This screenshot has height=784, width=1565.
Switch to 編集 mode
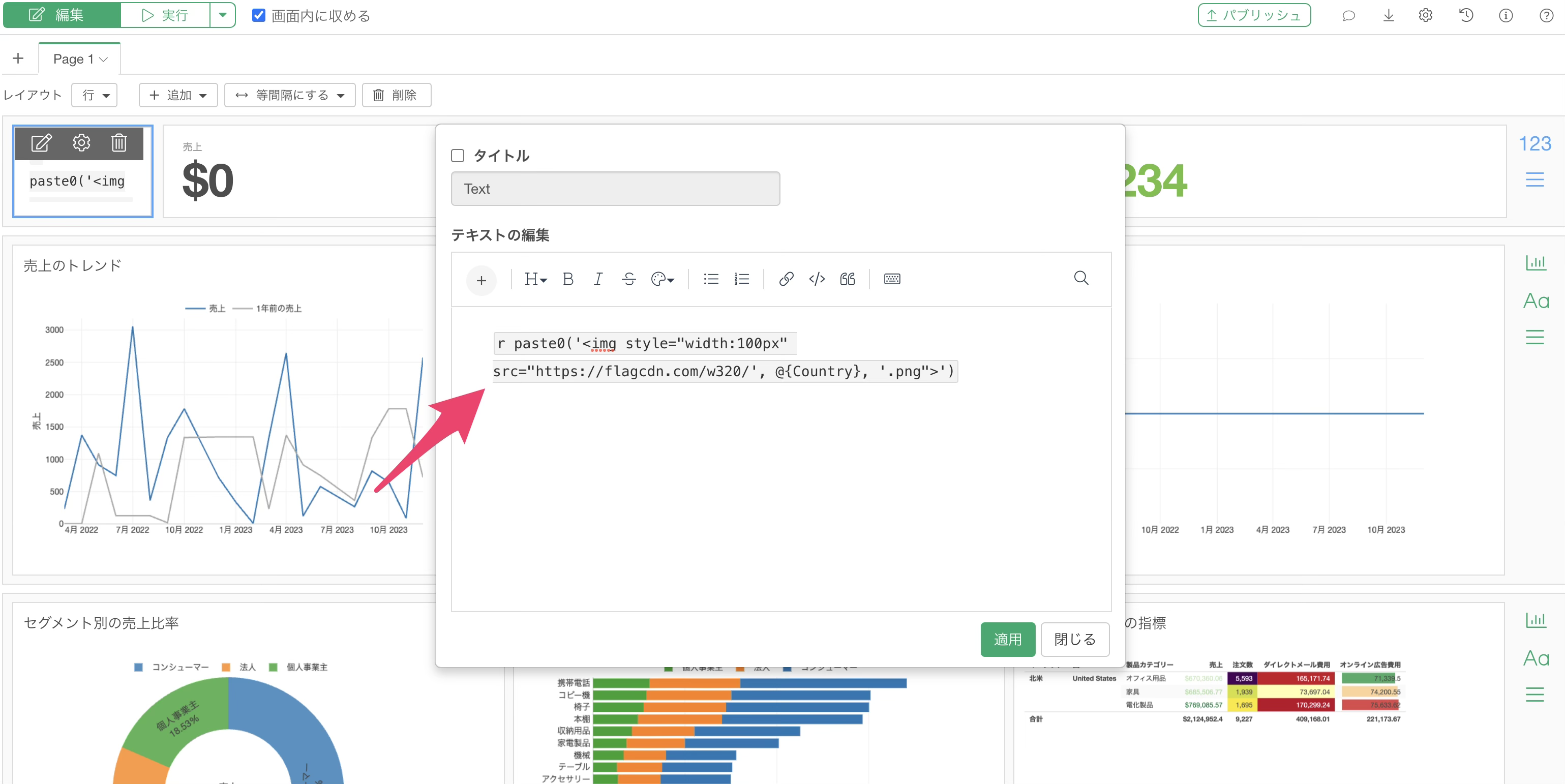click(x=62, y=15)
